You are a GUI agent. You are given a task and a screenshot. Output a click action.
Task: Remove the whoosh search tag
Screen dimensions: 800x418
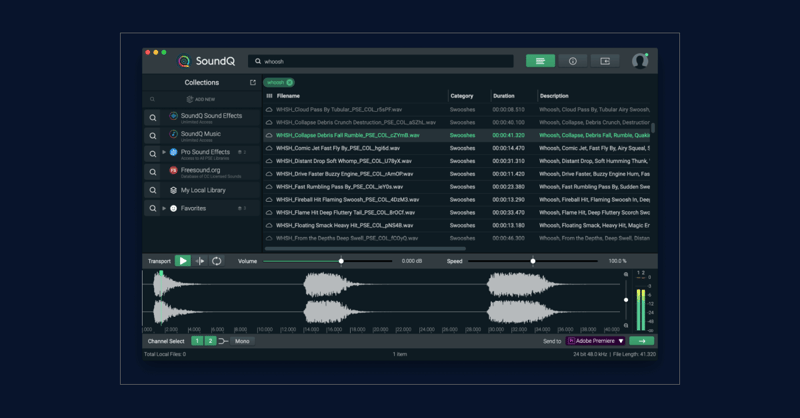289,82
